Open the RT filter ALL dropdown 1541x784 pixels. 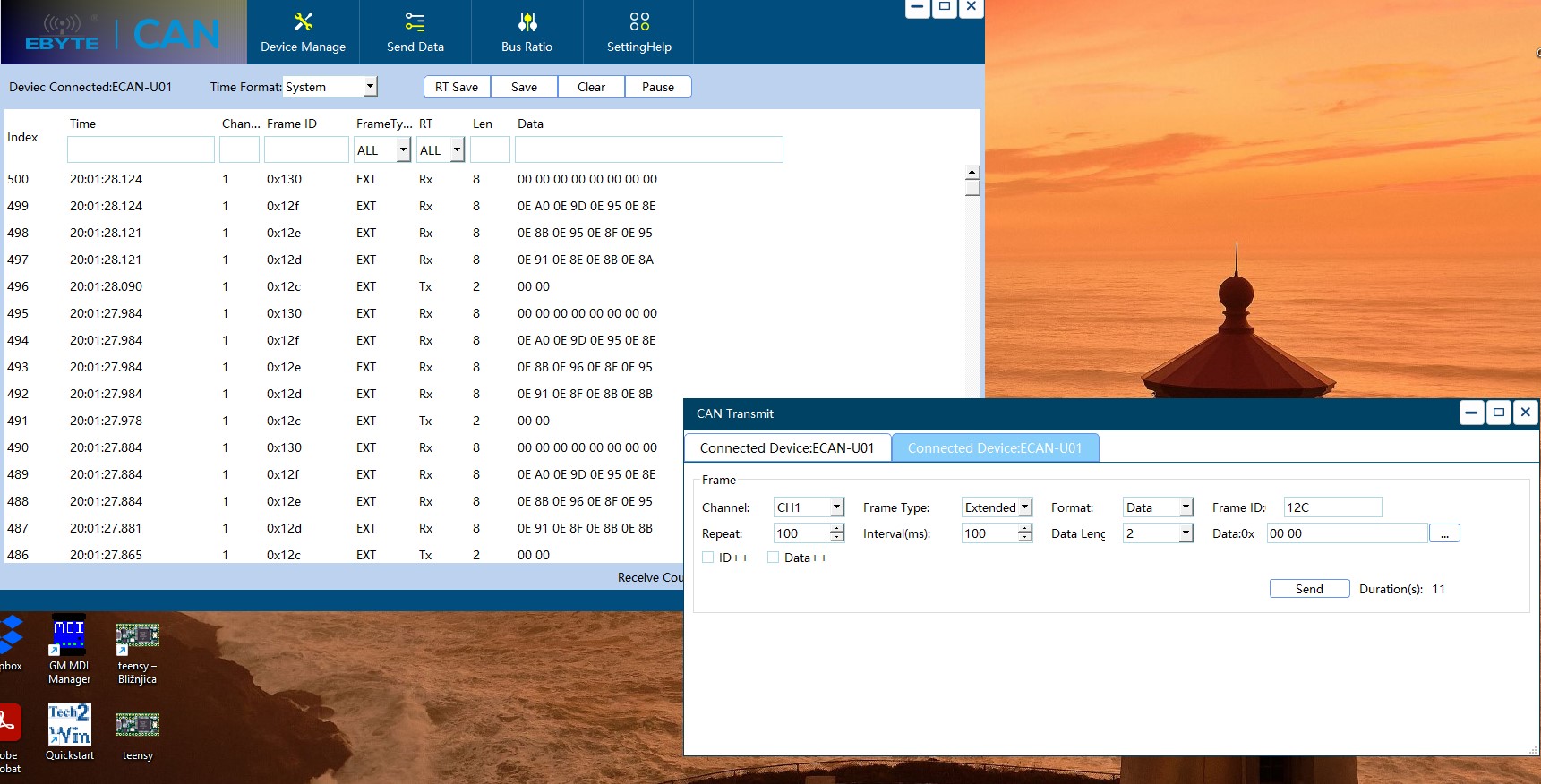pos(457,150)
